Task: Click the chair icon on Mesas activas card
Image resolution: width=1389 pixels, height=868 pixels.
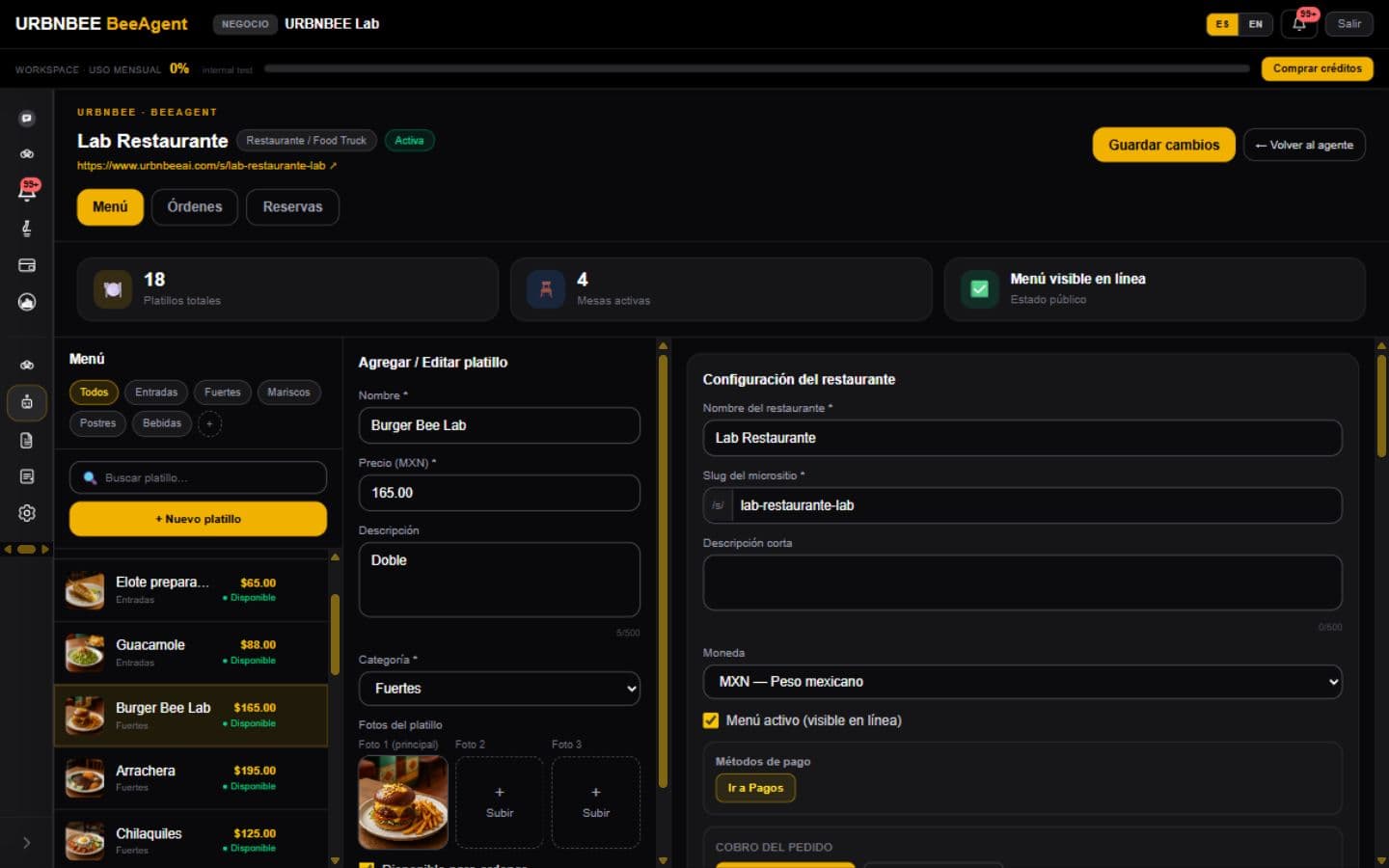Action: click(x=546, y=289)
